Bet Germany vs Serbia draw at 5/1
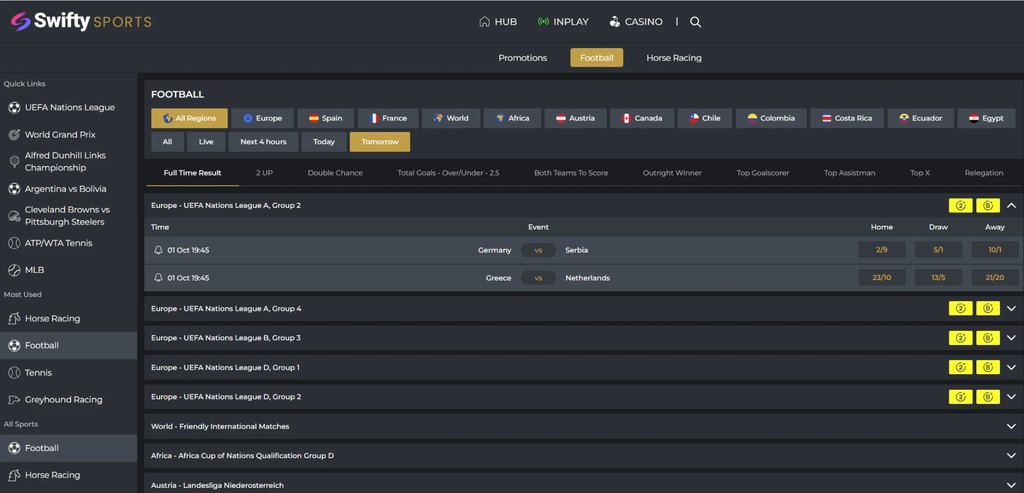 coord(938,250)
